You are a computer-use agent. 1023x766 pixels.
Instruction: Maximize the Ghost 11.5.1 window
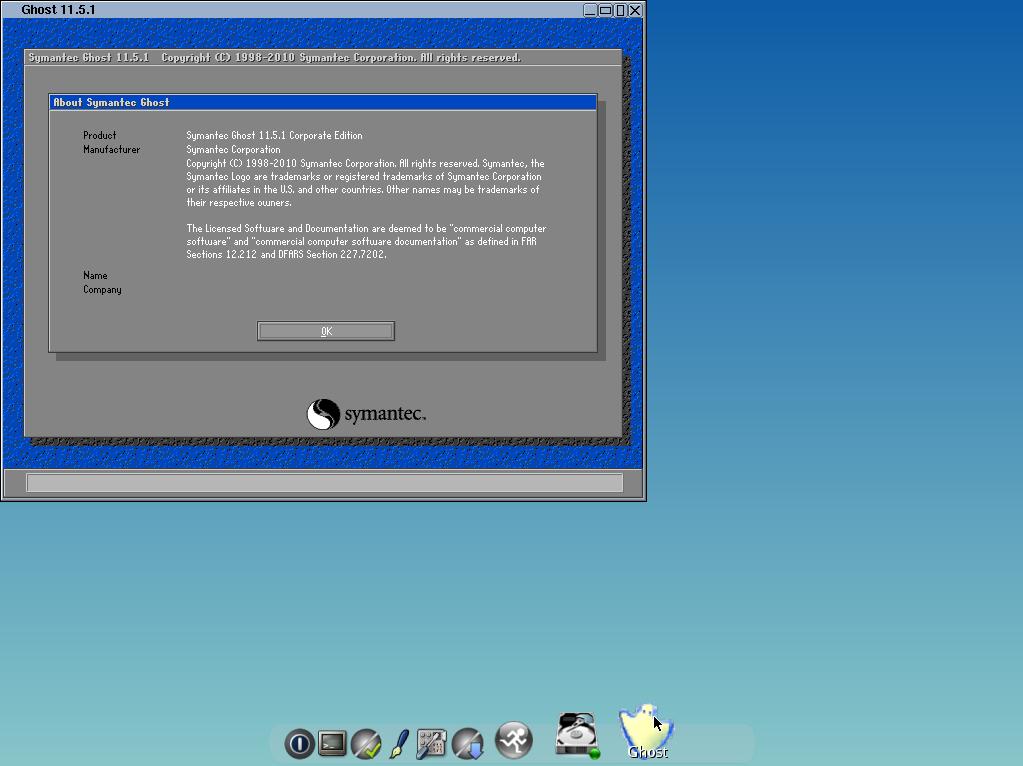605,10
